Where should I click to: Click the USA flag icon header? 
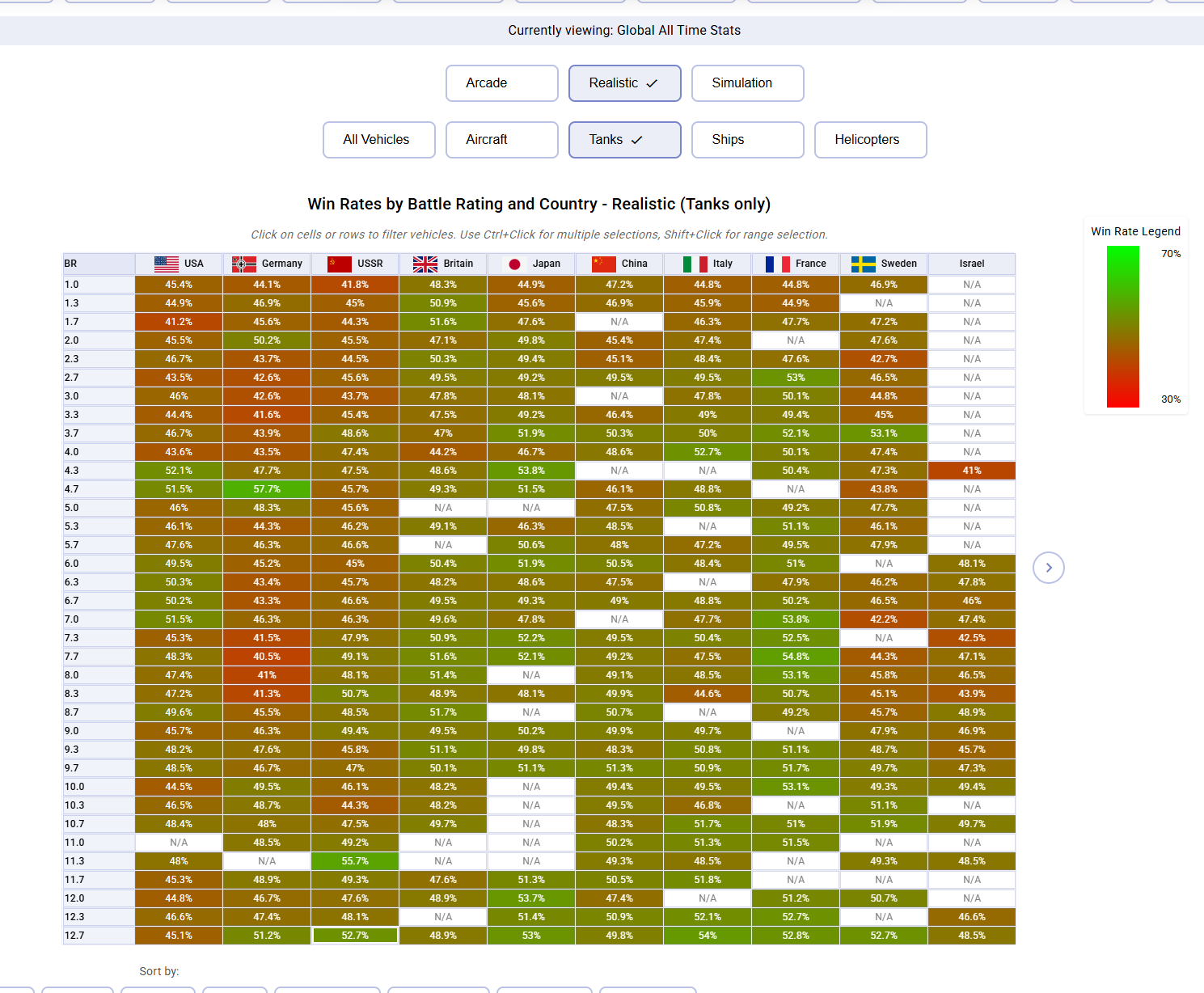click(x=167, y=264)
